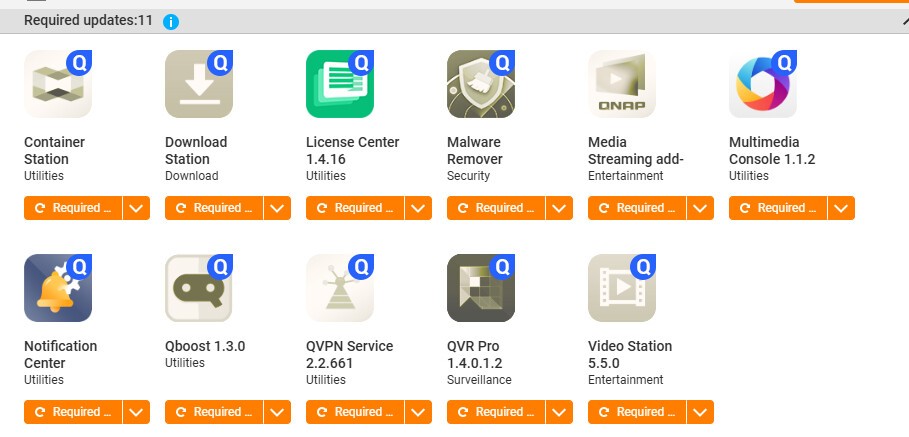The height and width of the screenshot is (437, 909).
Task: Click the Multimedia Console 1.1.2 title
Action: tap(772, 151)
